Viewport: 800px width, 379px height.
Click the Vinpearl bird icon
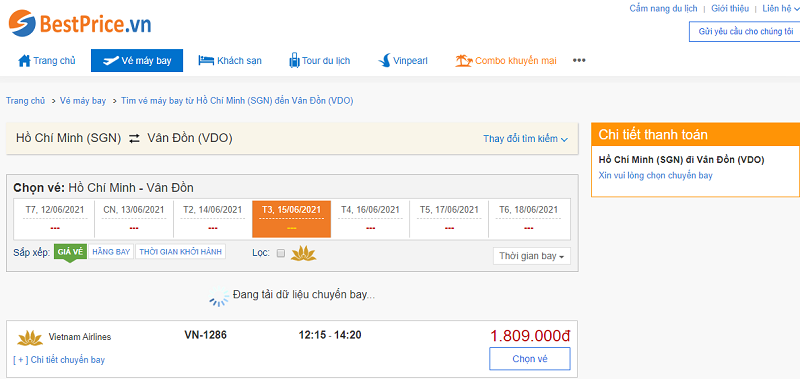coord(384,60)
